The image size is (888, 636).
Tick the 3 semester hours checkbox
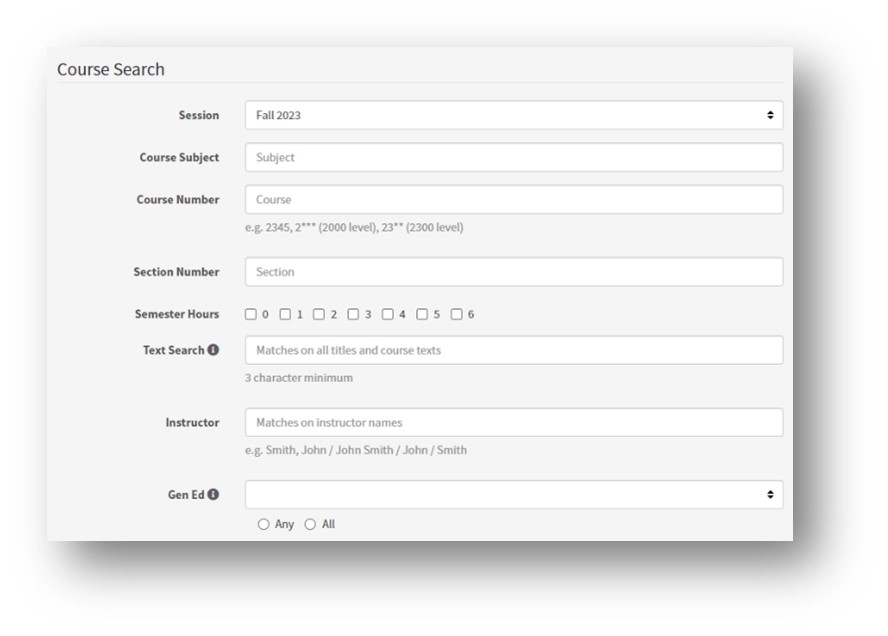pos(353,314)
